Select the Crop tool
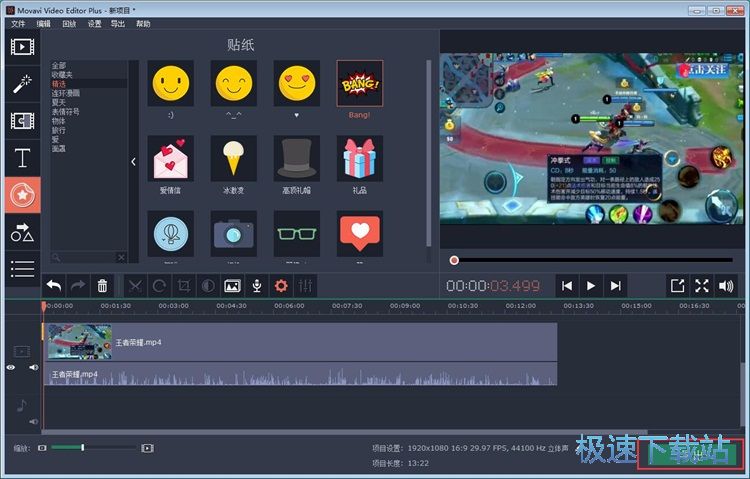 (x=184, y=286)
